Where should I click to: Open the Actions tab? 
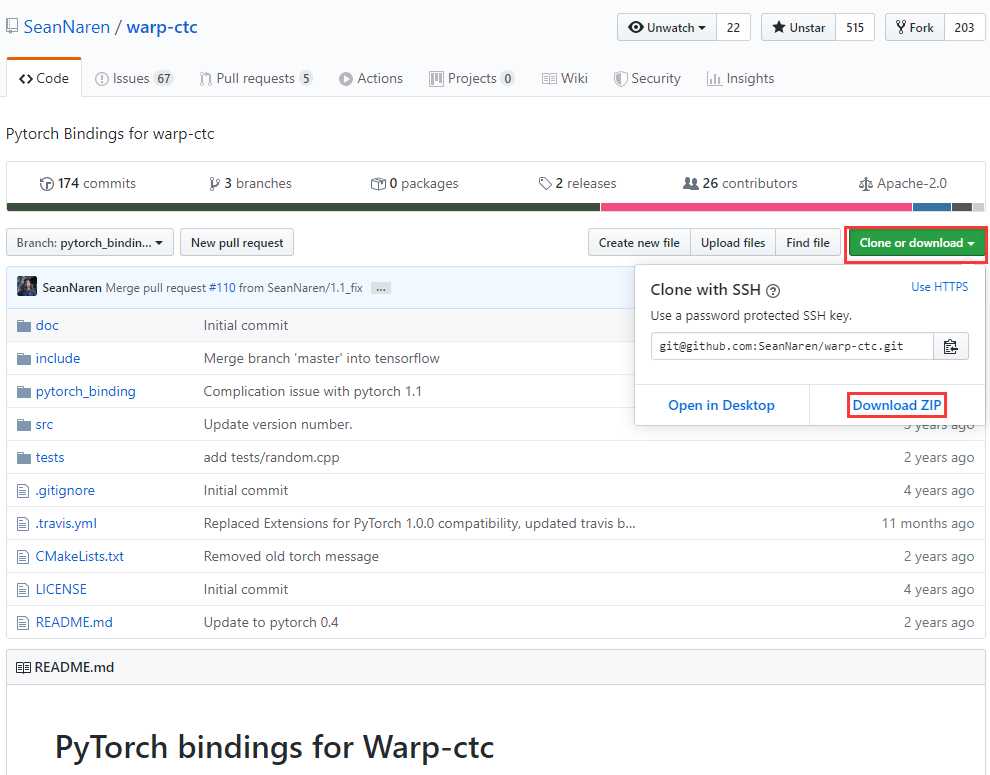coord(371,78)
